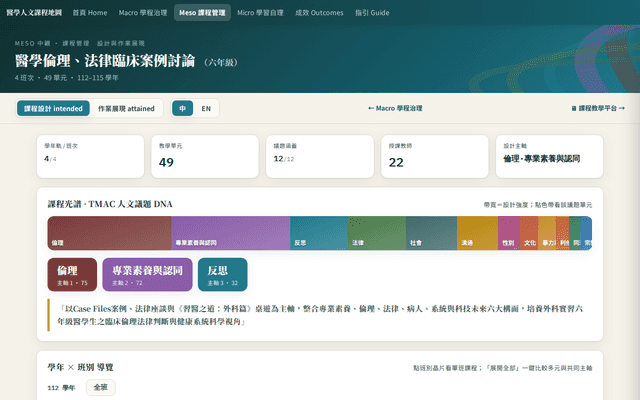640x400 pixels.
Task: Select the purple 專業素養與認同 spectrum segment
Action: click(x=230, y=233)
